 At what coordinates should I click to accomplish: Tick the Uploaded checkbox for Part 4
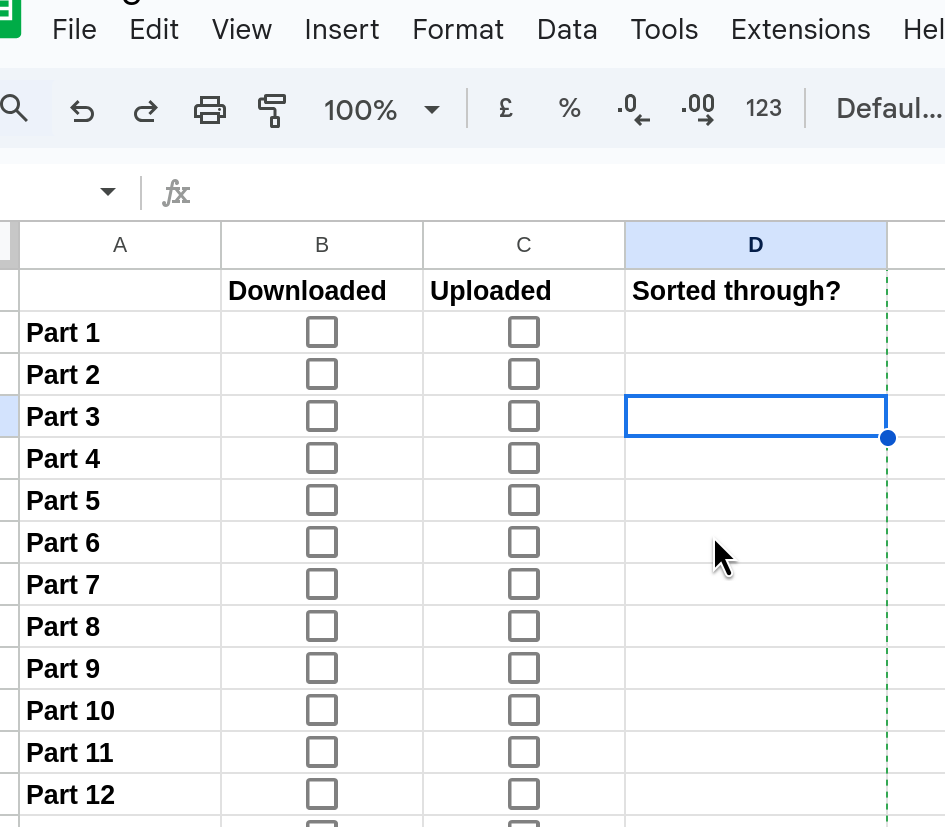[x=524, y=458]
